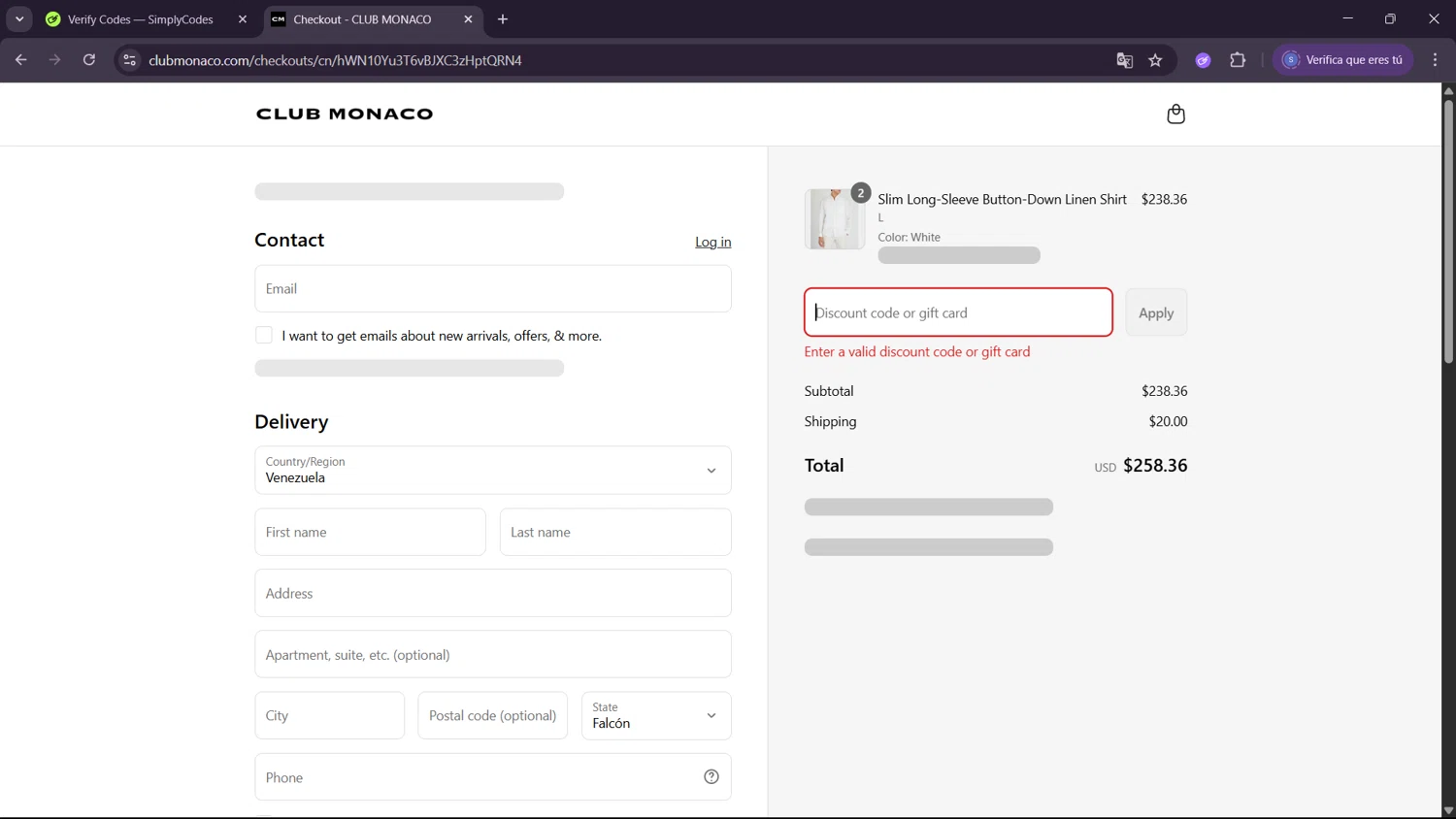Click the Club Monaco logo
1456x819 pixels.
click(345, 115)
